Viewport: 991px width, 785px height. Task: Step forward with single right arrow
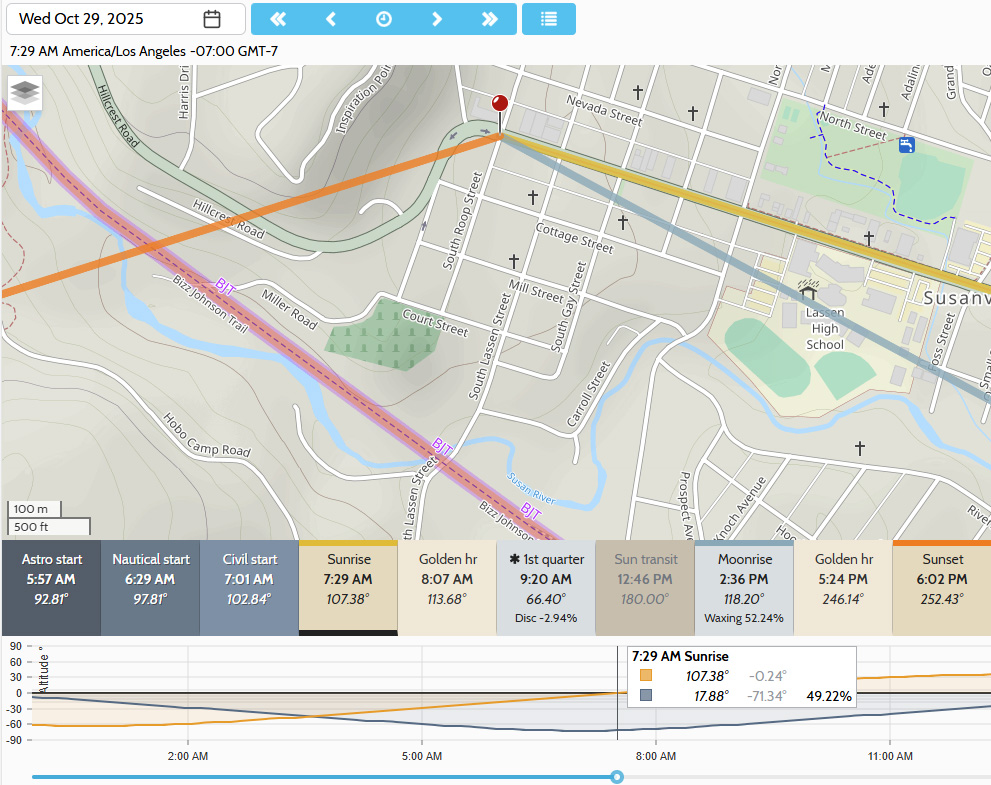click(x=437, y=19)
